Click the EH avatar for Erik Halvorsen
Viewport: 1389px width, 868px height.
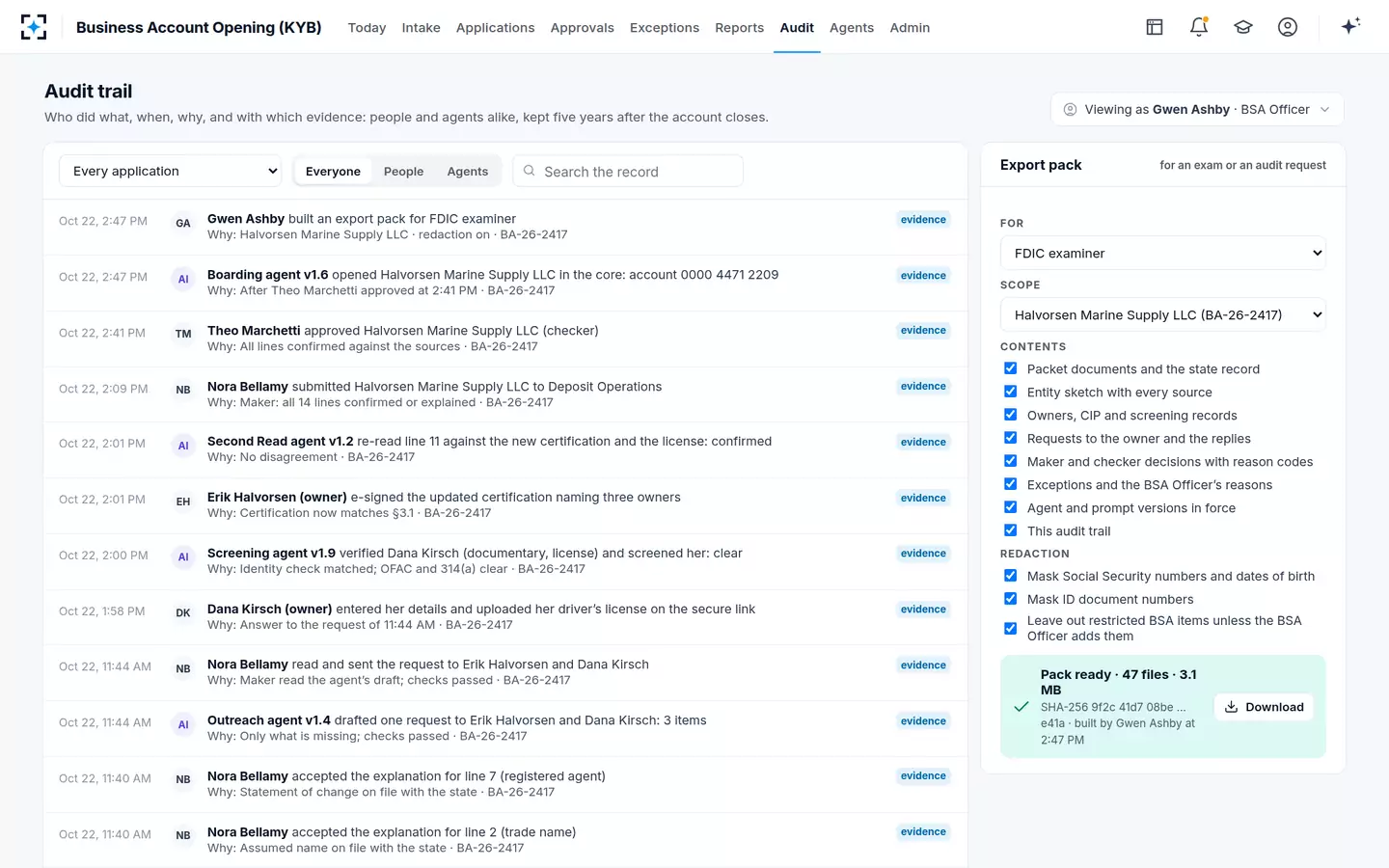click(183, 502)
